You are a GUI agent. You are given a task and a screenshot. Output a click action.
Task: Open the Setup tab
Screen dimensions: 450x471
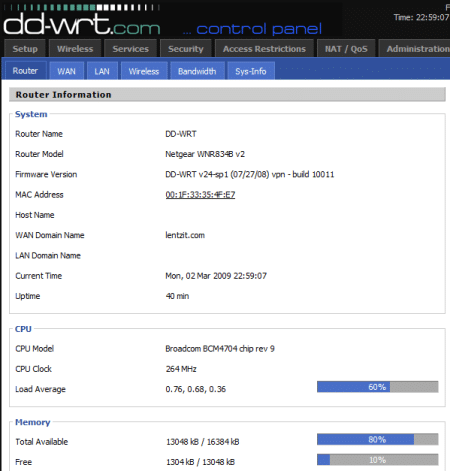pyautogui.click(x=25, y=49)
